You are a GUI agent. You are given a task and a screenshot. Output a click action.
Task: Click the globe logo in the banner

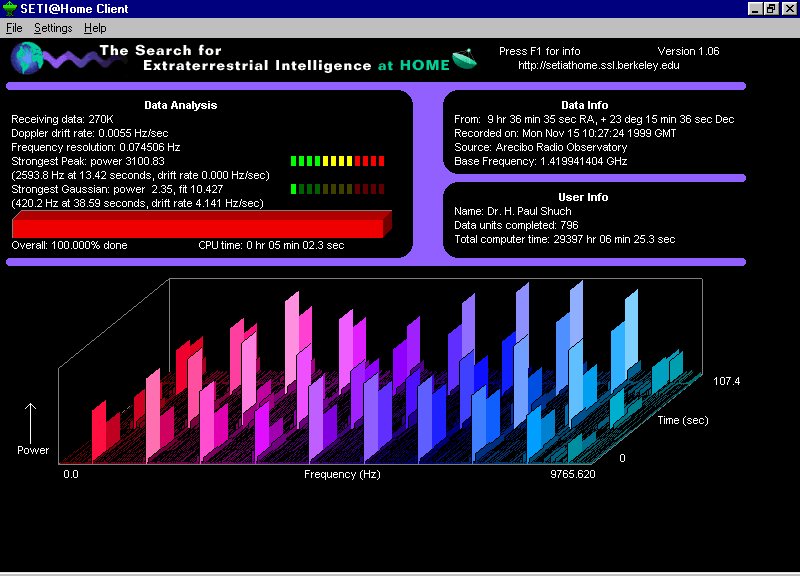click(28, 58)
